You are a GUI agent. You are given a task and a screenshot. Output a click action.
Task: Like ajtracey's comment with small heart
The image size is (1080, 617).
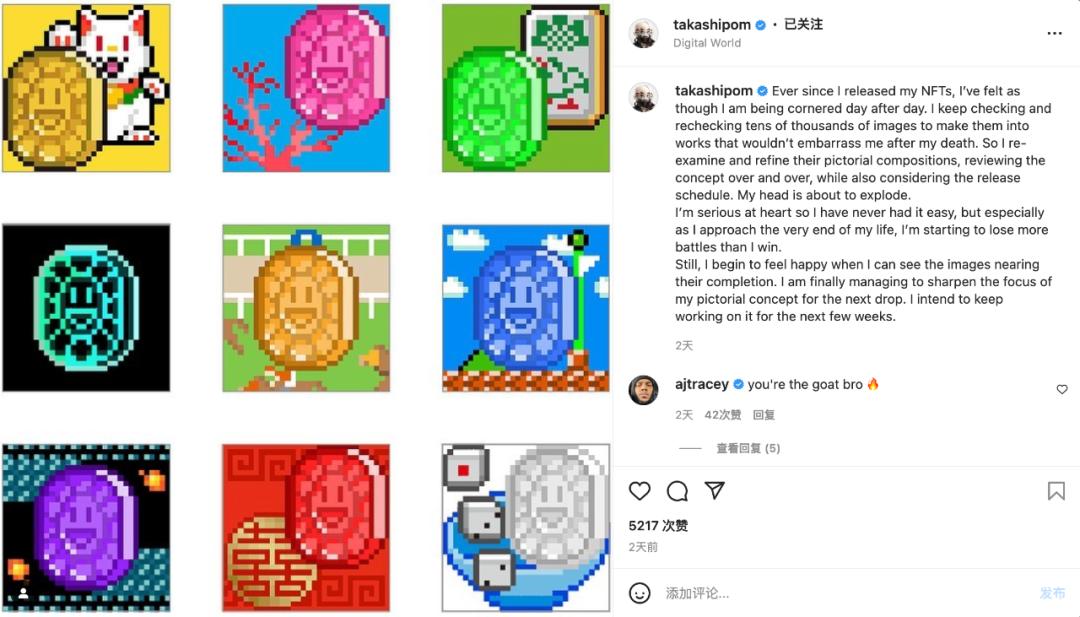coord(1061,389)
